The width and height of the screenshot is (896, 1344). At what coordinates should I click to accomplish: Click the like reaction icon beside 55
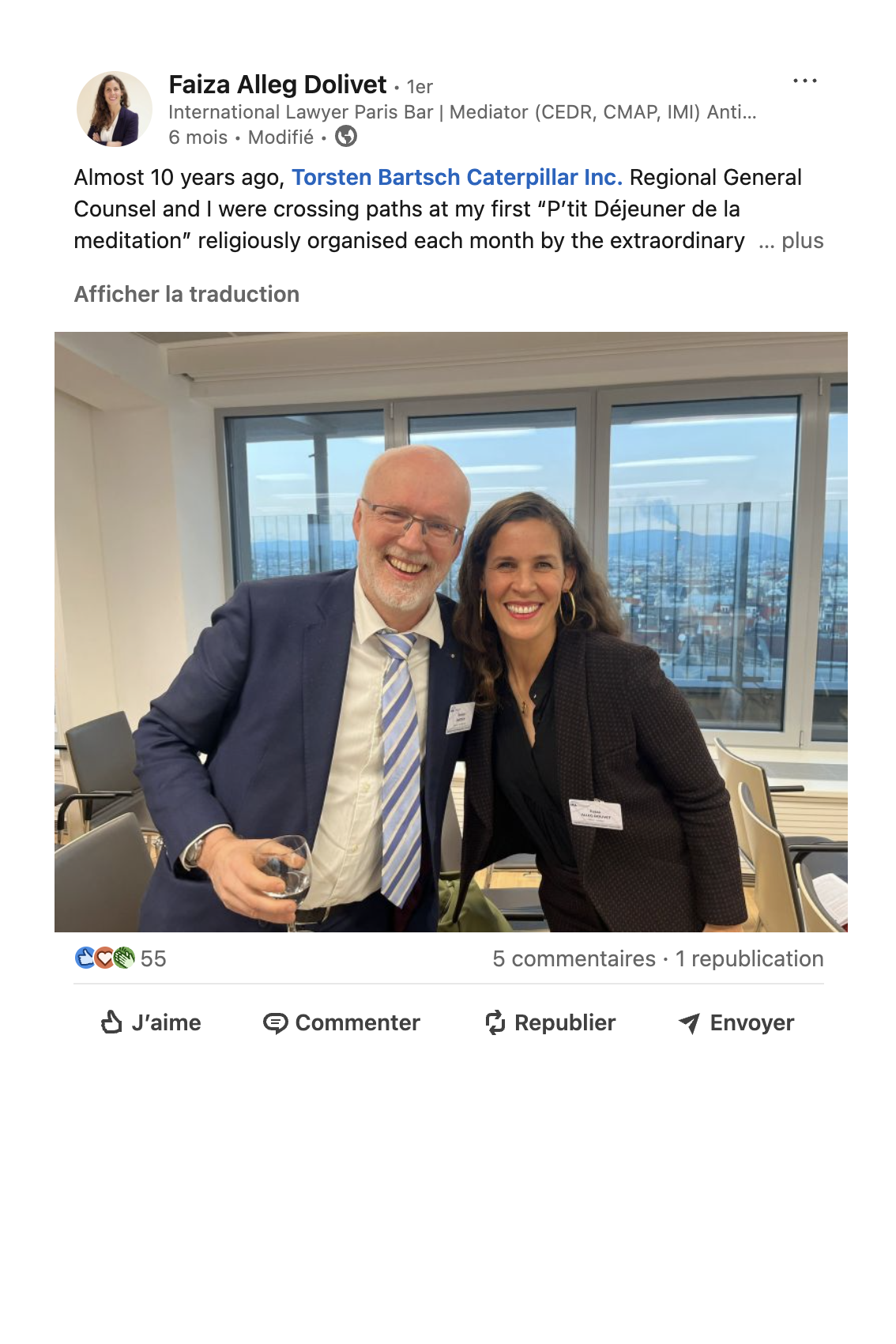(x=85, y=958)
